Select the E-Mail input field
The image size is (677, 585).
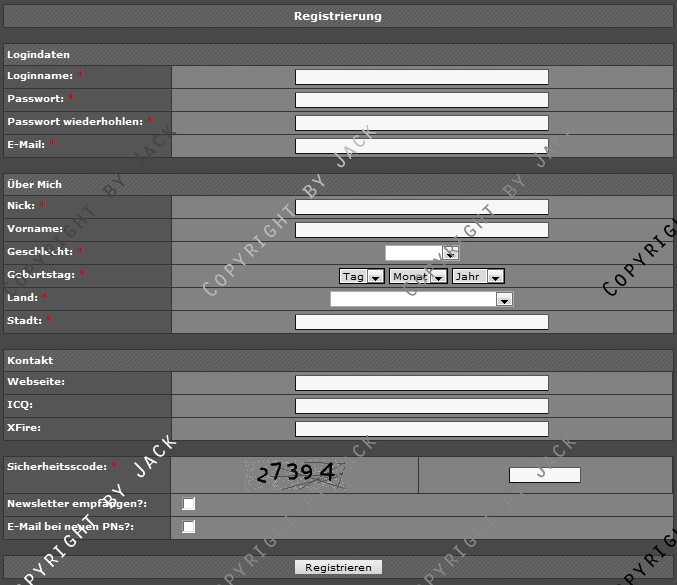point(421,146)
